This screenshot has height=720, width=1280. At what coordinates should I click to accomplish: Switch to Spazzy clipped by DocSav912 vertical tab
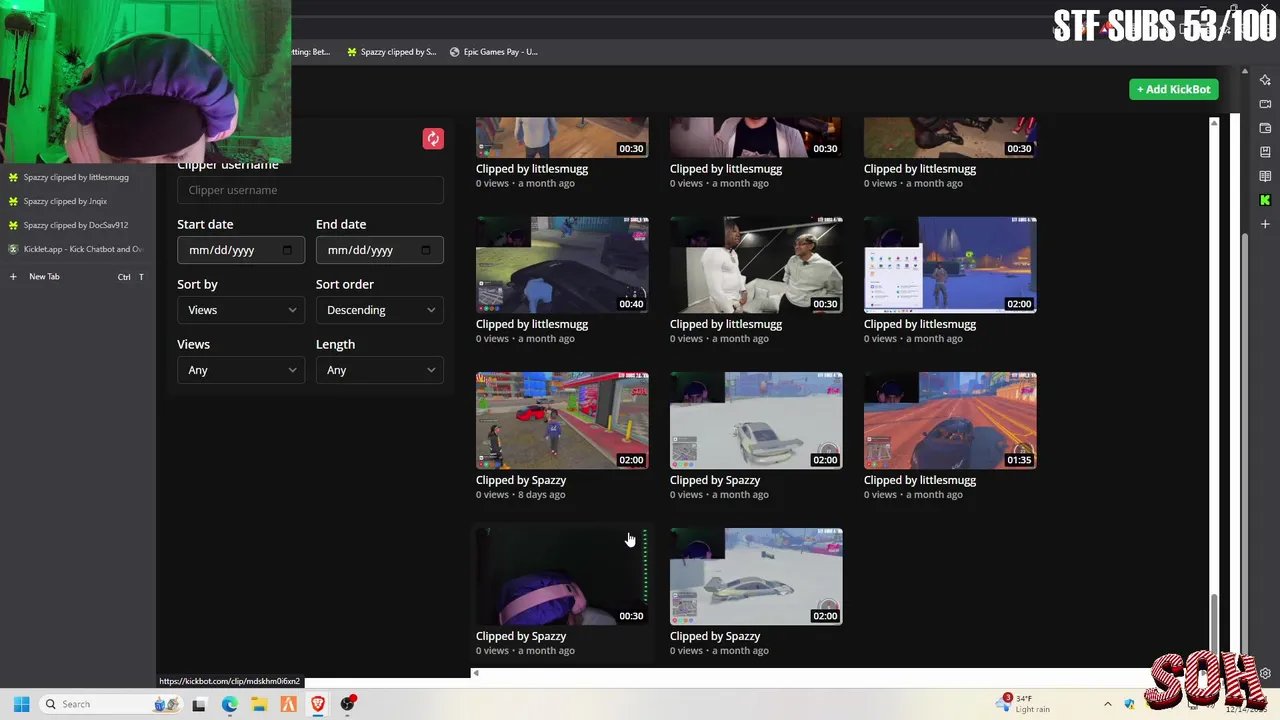77,225
